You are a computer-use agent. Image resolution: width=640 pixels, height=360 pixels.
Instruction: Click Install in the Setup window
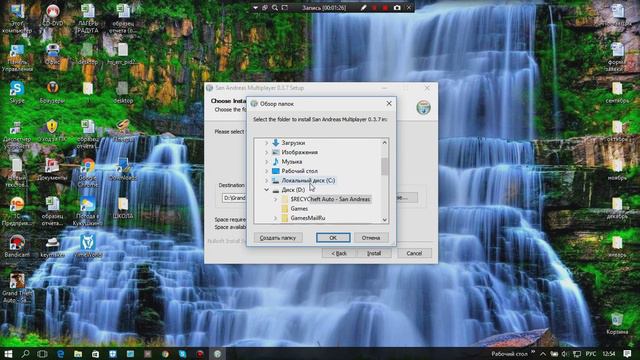pos(374,253)
